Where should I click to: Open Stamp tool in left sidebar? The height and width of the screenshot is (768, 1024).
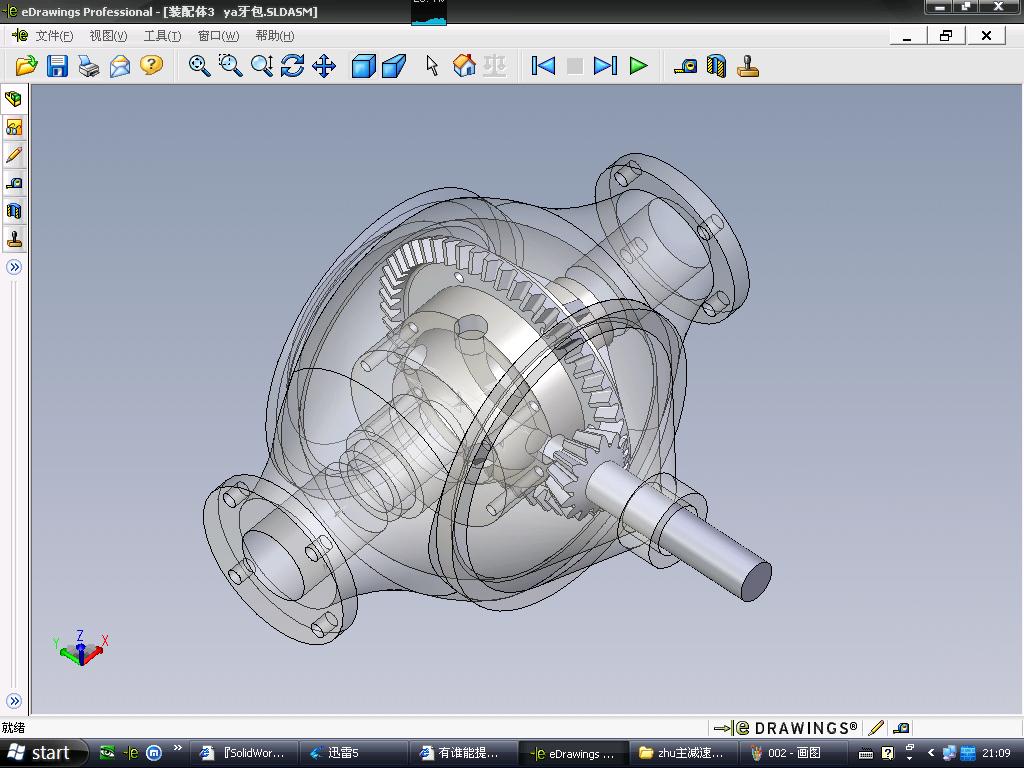14,239
